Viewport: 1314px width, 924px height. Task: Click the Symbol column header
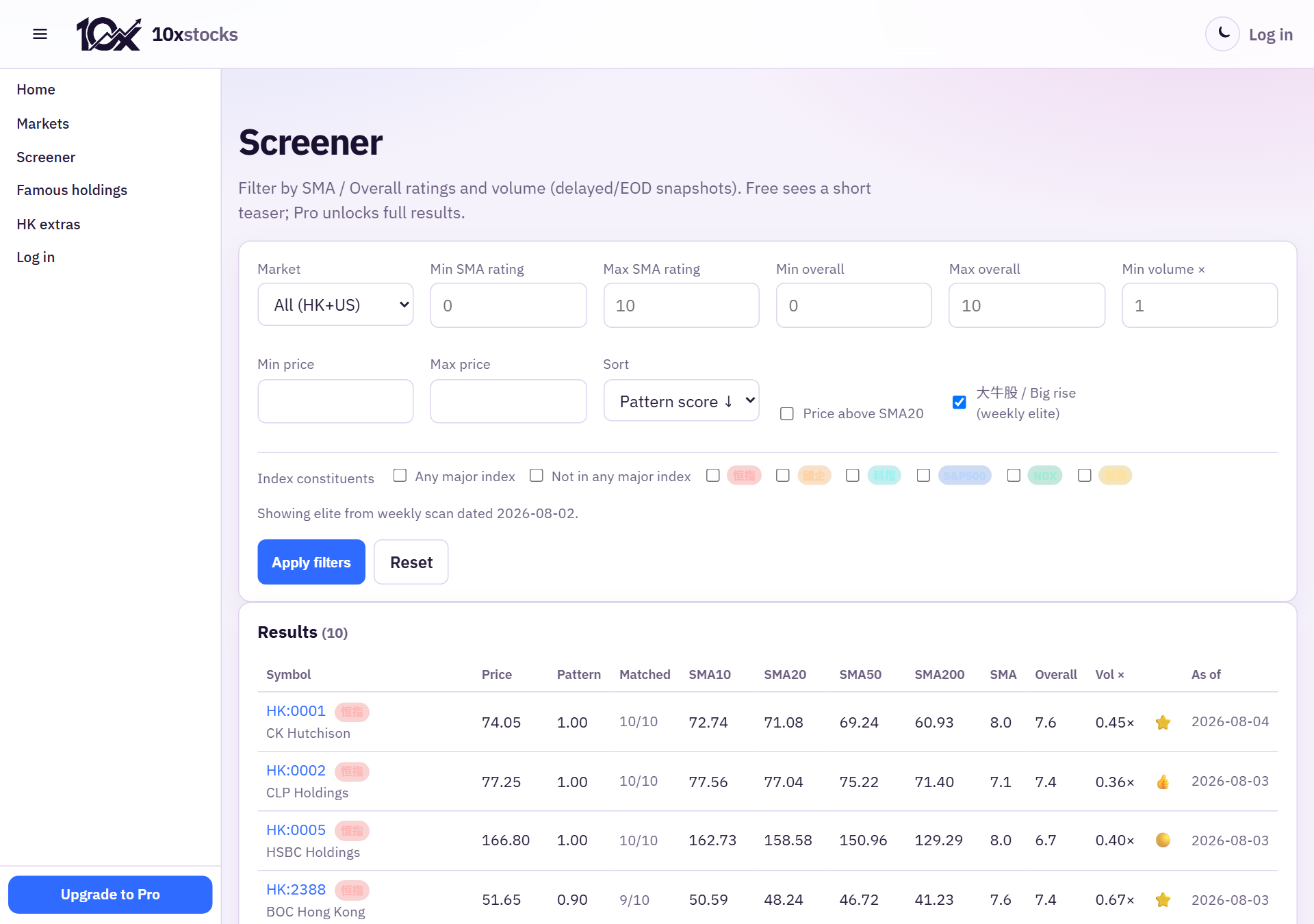[x=288, y=675]
